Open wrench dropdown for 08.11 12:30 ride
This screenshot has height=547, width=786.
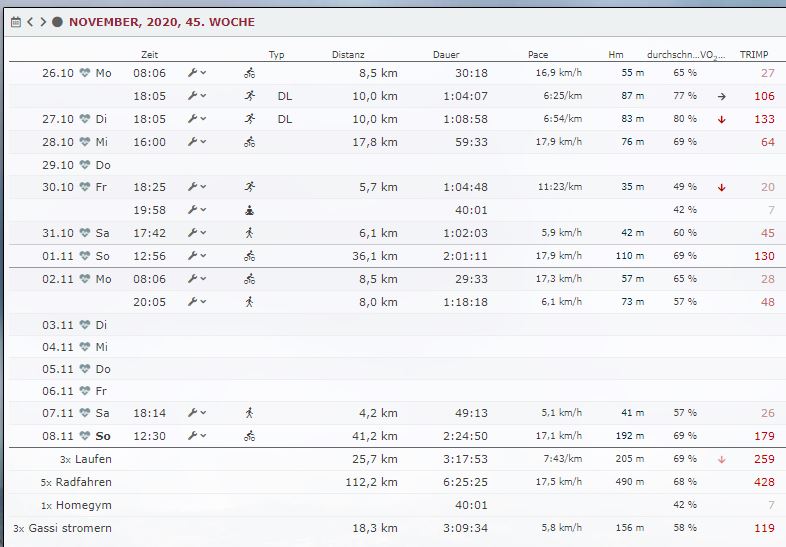click(x=197, y=436)
